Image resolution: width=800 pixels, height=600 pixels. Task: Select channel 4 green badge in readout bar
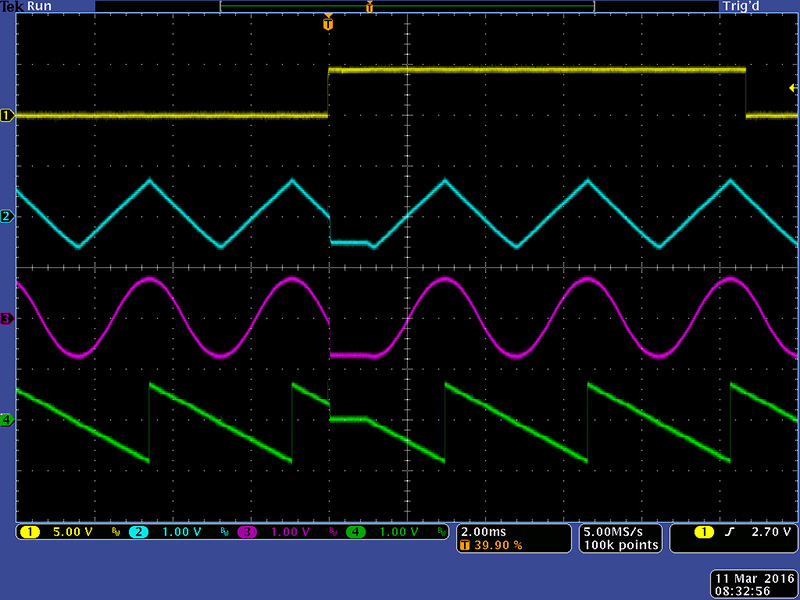coord(355,532)
